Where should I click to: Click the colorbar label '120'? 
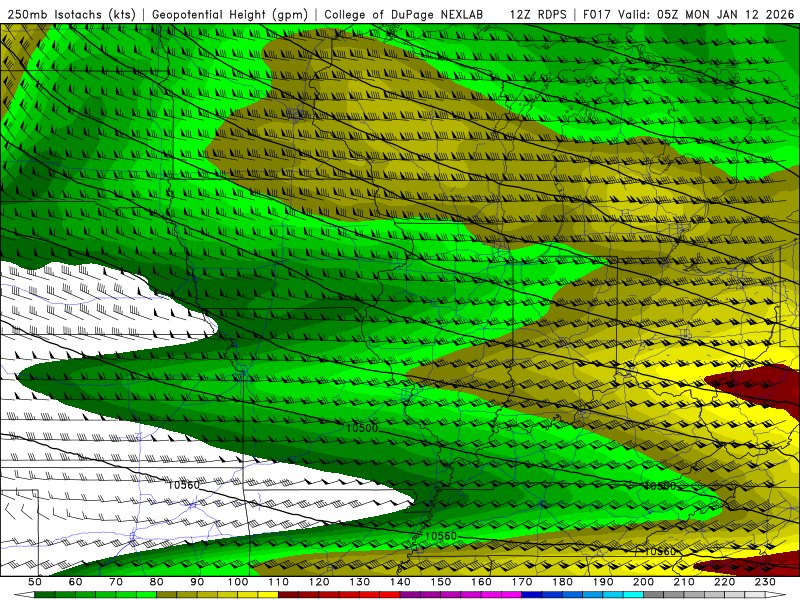(319, 582)
